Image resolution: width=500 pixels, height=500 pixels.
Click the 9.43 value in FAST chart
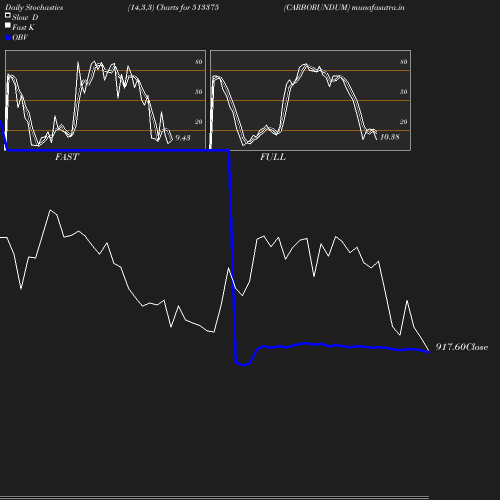(183, 138)
